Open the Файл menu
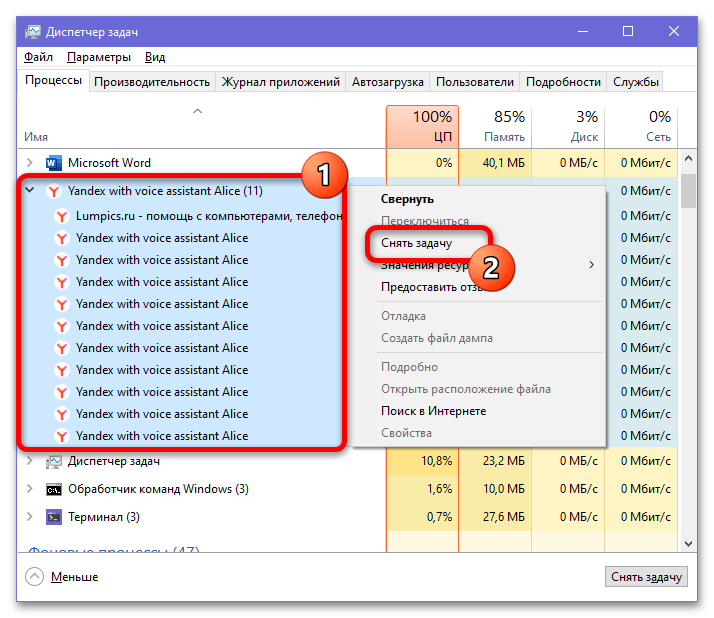The height and width of the screenshot is (618, 714). pos(38,57)
